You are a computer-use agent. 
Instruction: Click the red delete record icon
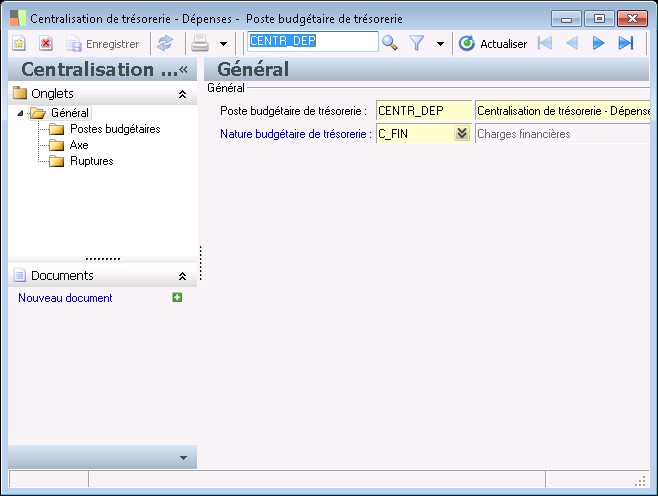pyautogui.click(x=46, y=43)
